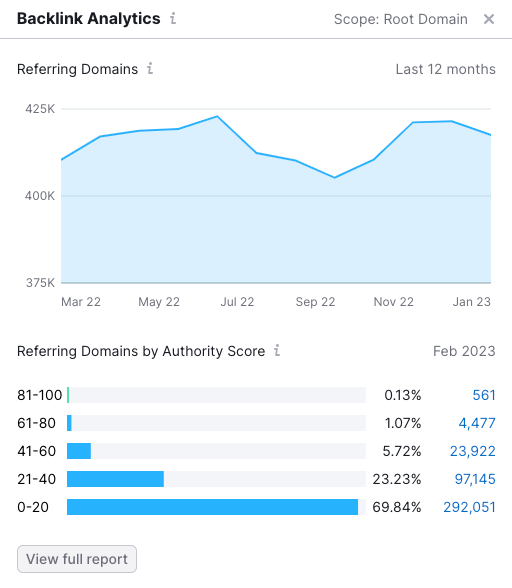Click the chart peak near Jul 22
The width and height of the screenshot is (512, 588).
coord(217,117)
